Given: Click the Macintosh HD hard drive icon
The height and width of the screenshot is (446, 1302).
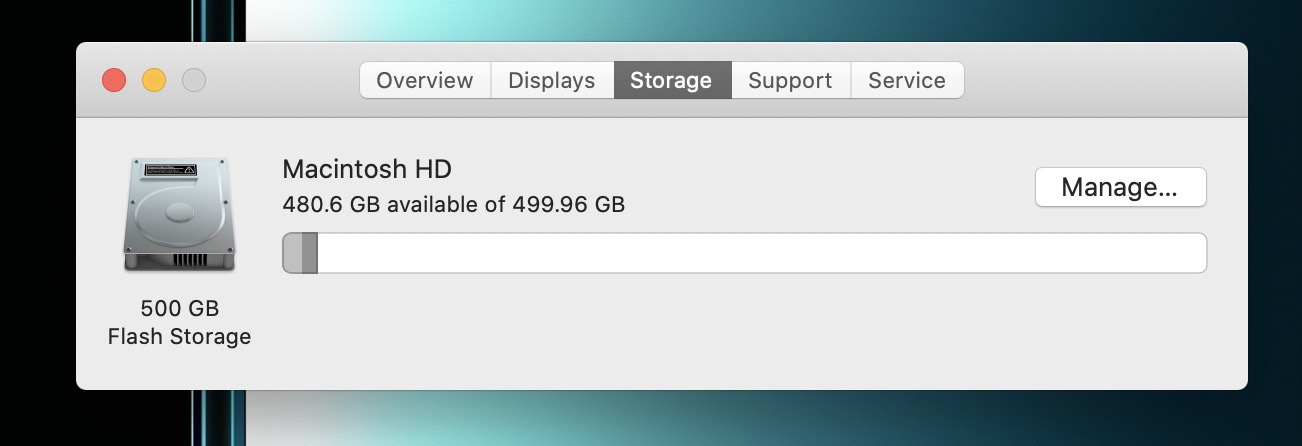Looking at the screenshot, I should pos(180,214).
